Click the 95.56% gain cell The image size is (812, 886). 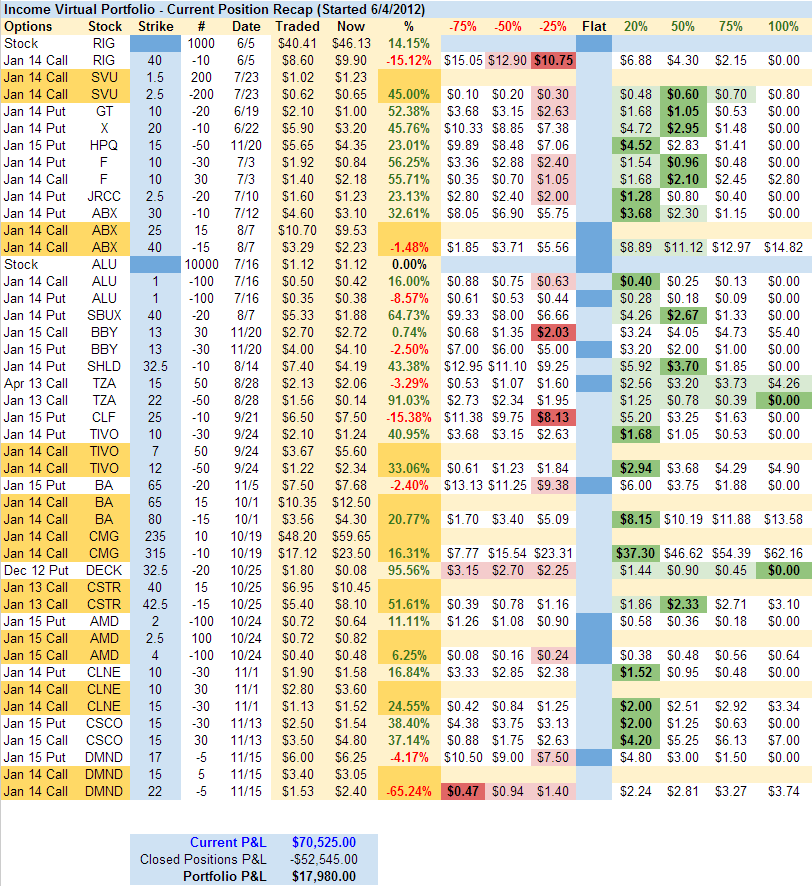pyautogui.click(x=408, y=570)
